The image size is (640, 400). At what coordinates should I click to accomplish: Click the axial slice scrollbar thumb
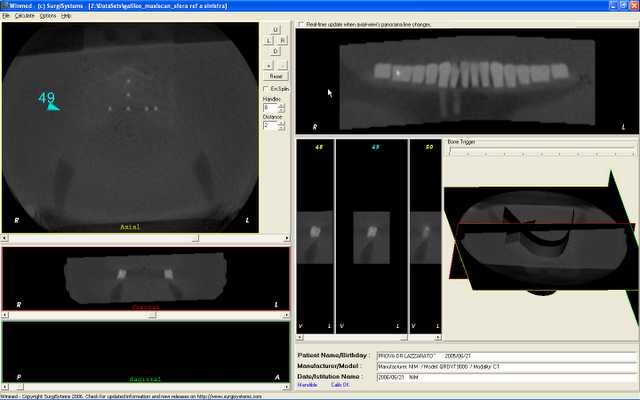click(x=196, y=238)
